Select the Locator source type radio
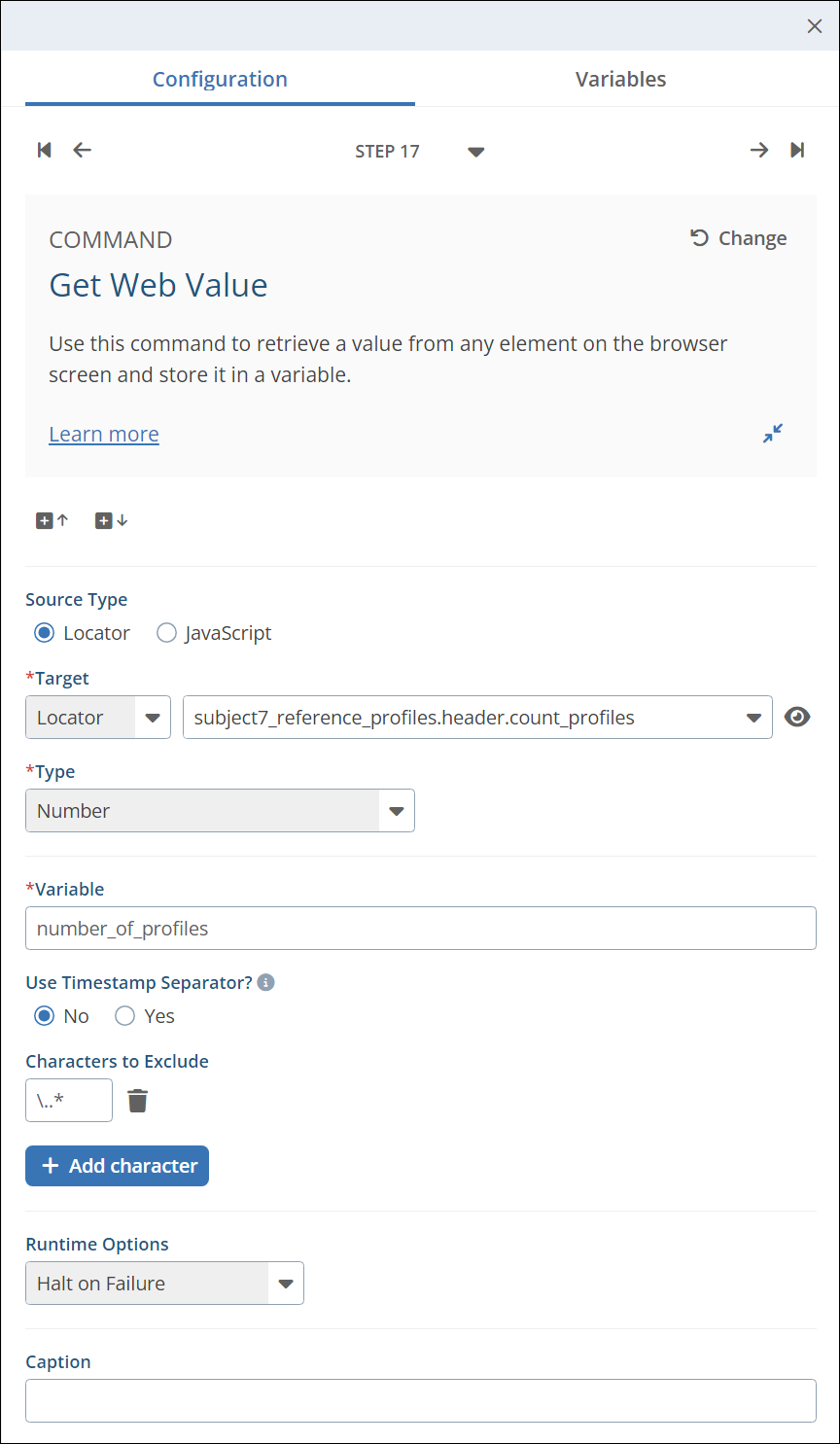This screenshot has width=840, height=1444. (x=45, y=633)
